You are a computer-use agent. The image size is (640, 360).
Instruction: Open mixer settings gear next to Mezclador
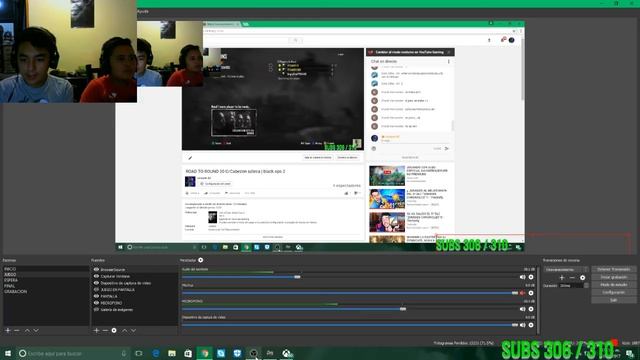(x=200, y=260)
